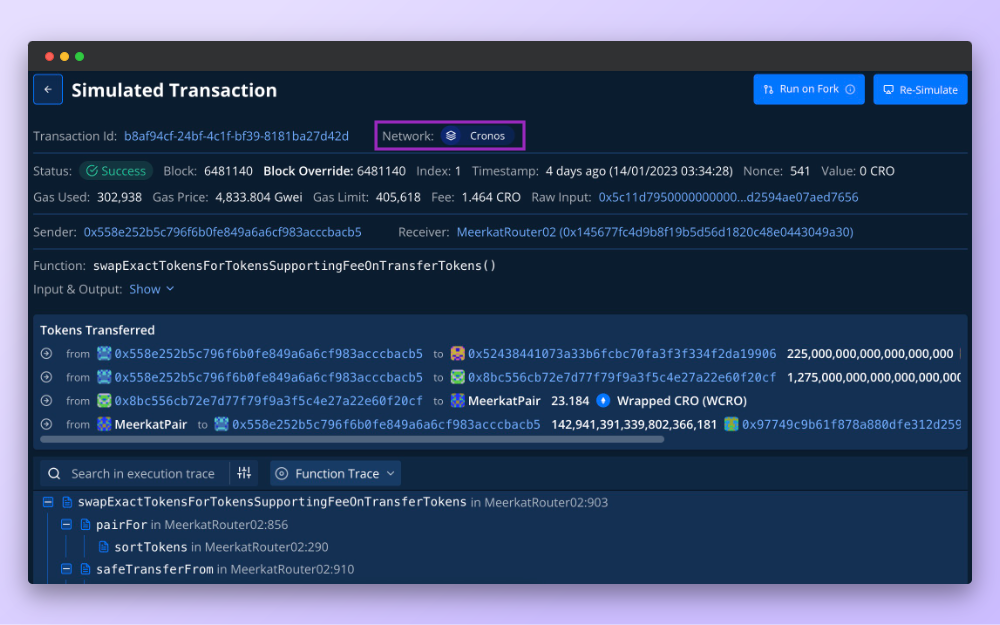This screenshot has width=1000, height=625.
Task: Open MeerkatPair sender in the fourth transfer row
Action: click(151, 424)
